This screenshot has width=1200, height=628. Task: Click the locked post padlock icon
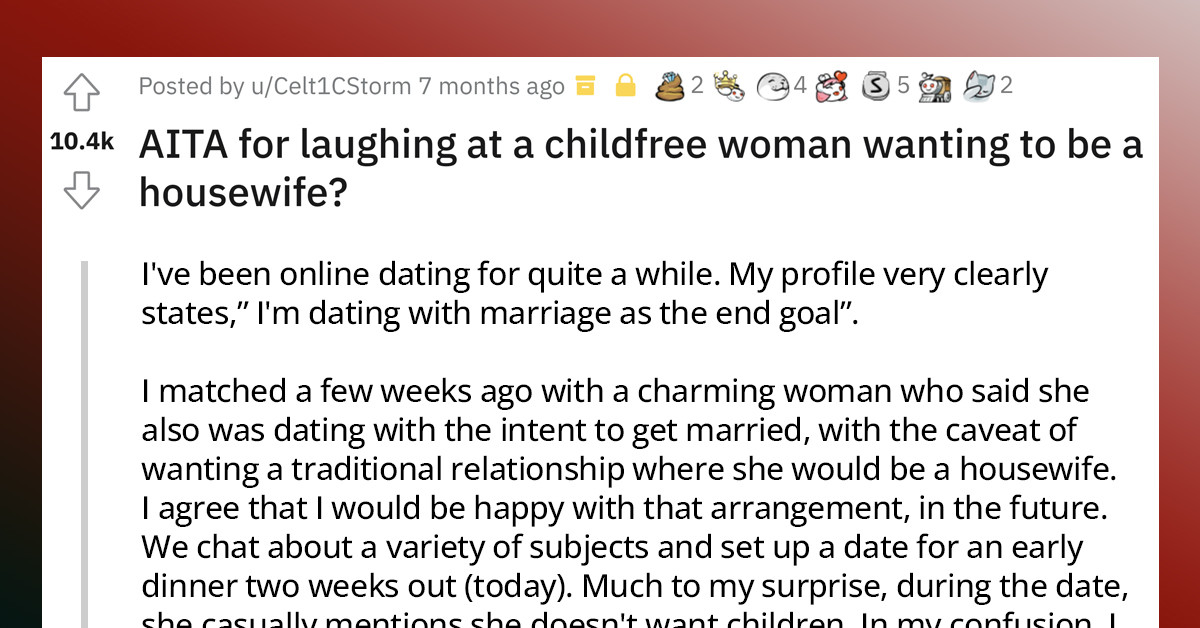point(625,85)
